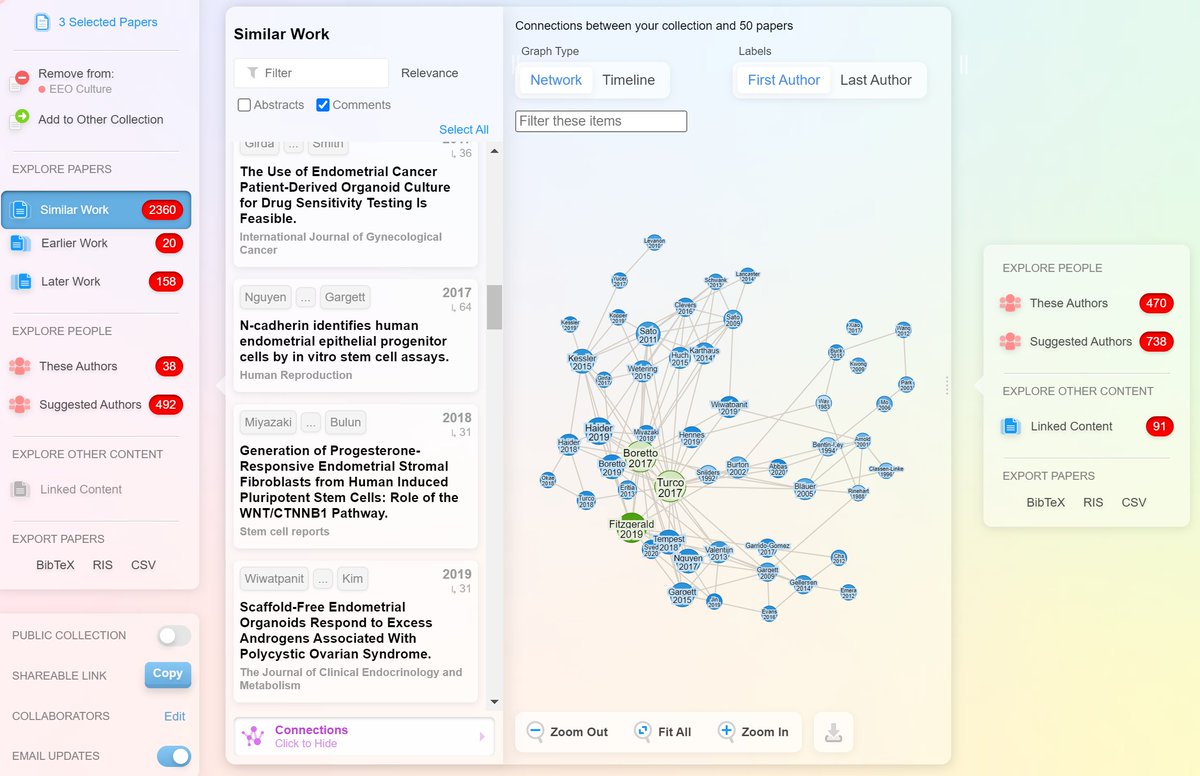Image resolution: width=1200 pixels, height=776 pixels.
Task: Open the Earlier Work list
Action: pyautogui.click(x=96, y=243)
